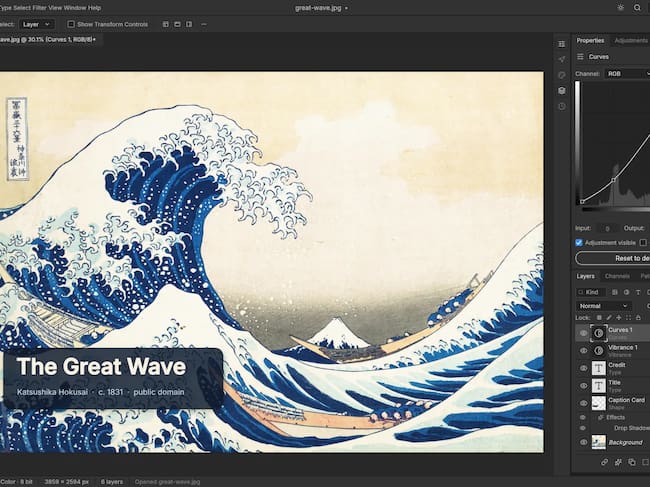
Task: Click the brightness icon in title bar
Action: click(x=620, y=7)
